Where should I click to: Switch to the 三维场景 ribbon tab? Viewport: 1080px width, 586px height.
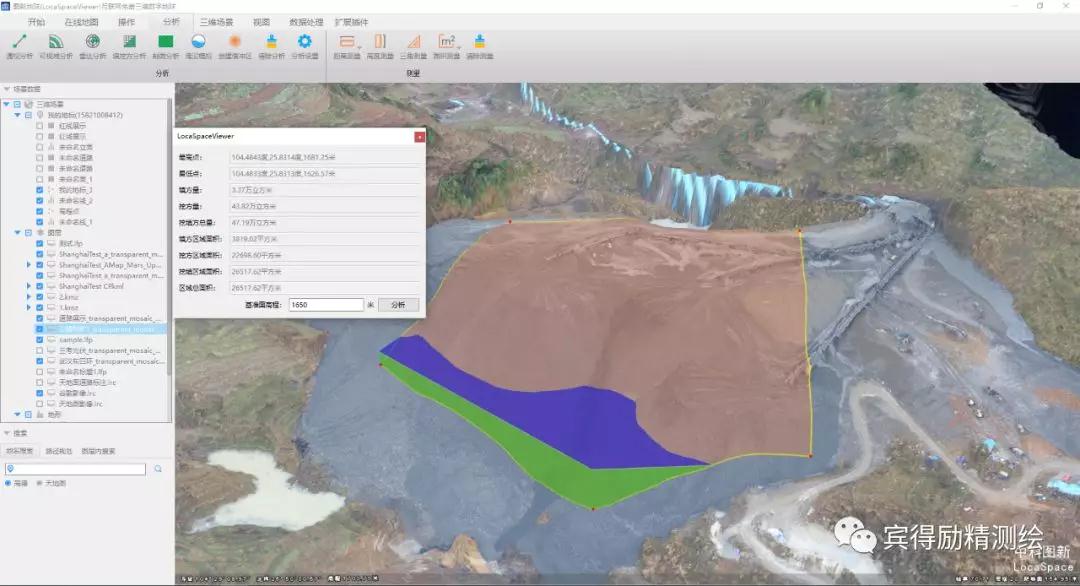click(x=216, y=21)
